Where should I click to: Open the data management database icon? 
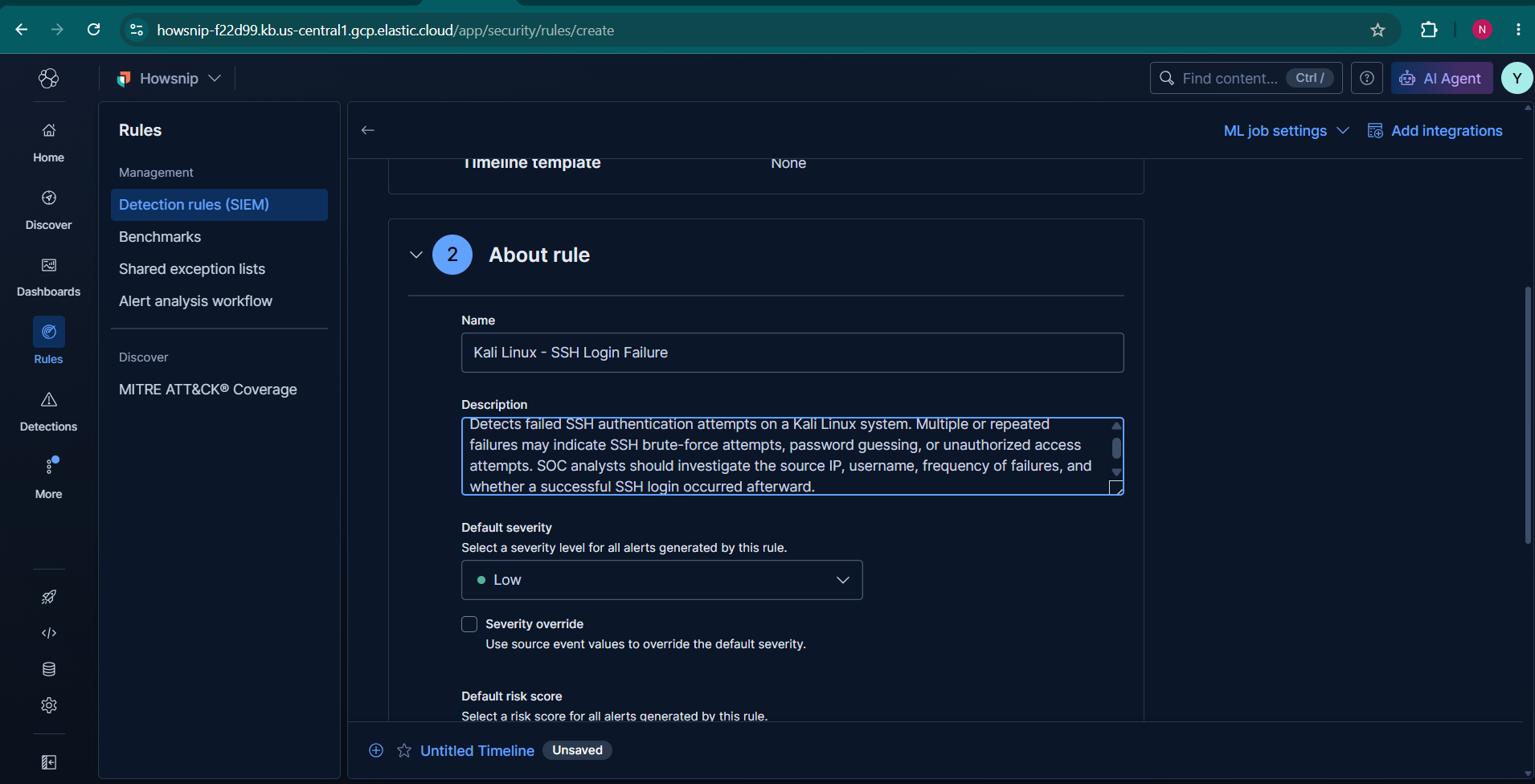[49, 669]
